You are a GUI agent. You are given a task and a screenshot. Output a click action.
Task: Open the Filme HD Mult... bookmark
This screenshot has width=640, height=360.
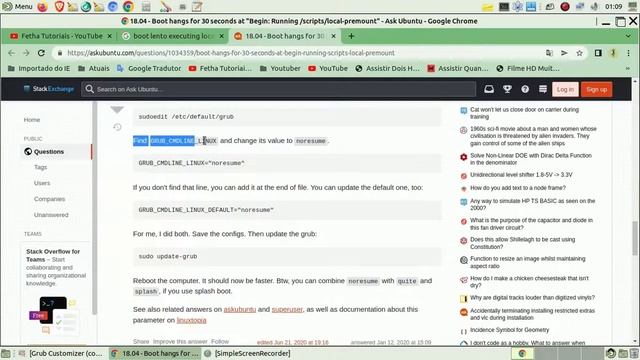tap(528, 68)
